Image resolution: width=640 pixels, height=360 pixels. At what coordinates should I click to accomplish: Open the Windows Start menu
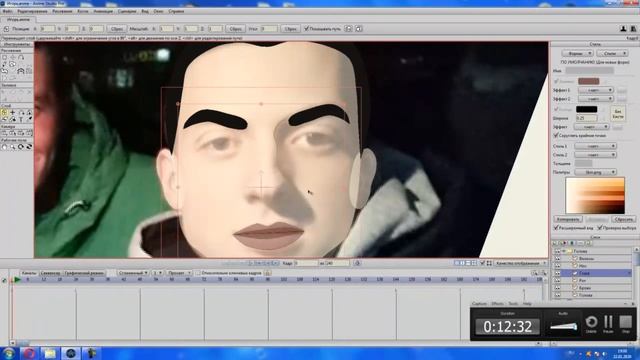pyautogui.click(x=9, y=353)
